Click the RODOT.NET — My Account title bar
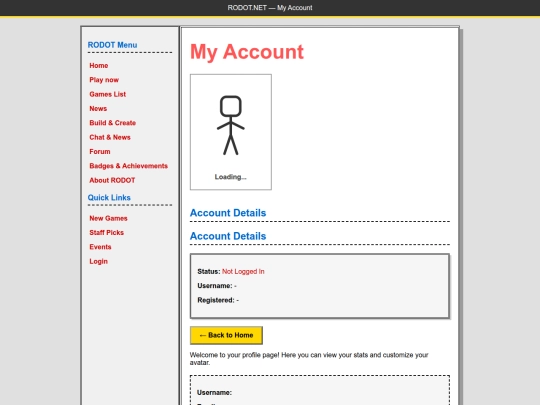Screen dimensions: 540x405 pyautogui.click(x=270, y=8)
